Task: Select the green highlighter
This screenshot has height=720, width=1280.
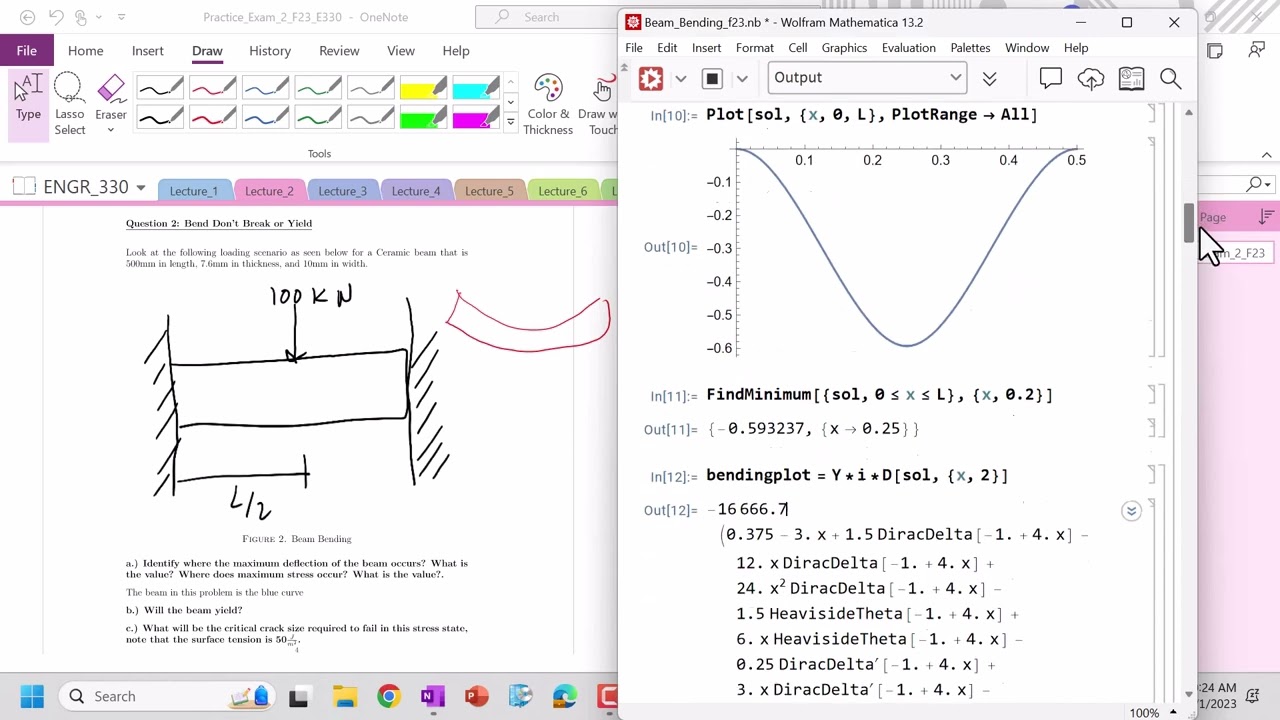Action: click(423, 120)
